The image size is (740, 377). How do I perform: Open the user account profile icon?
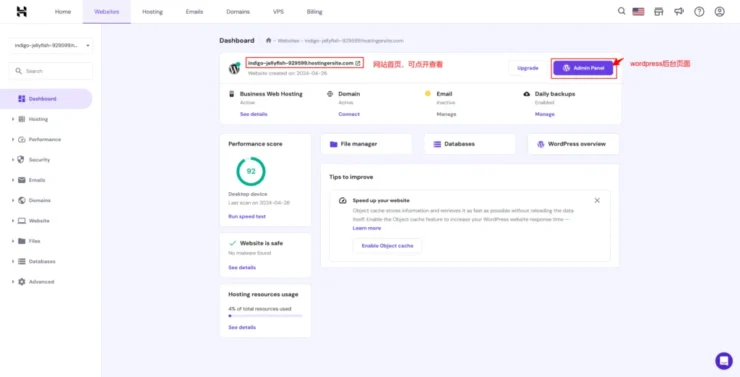tap(719, 12)
